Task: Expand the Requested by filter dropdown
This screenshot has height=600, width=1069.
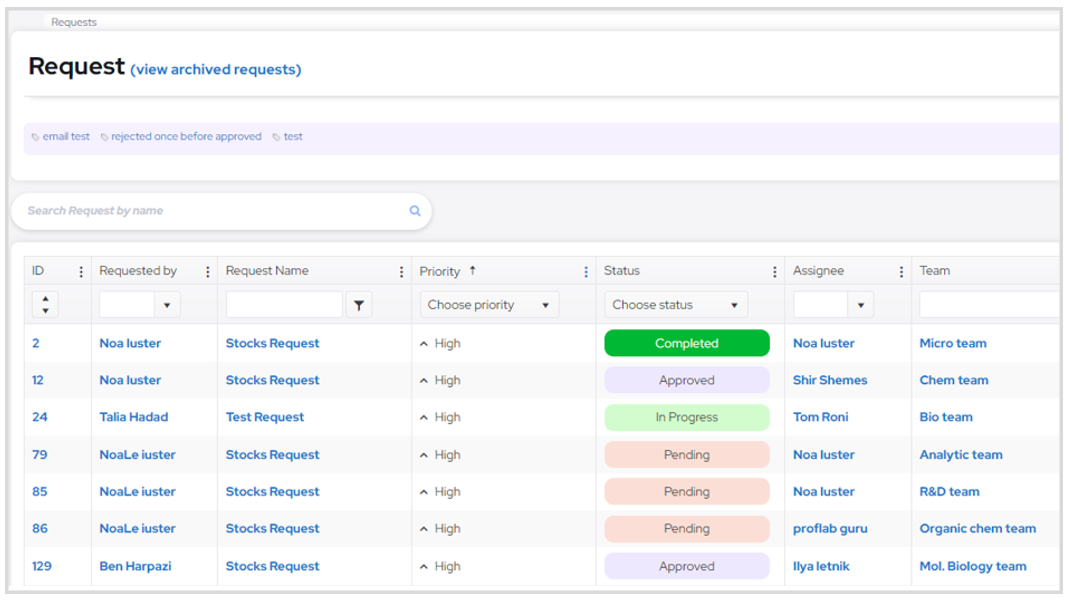Action: pos(167,305)
